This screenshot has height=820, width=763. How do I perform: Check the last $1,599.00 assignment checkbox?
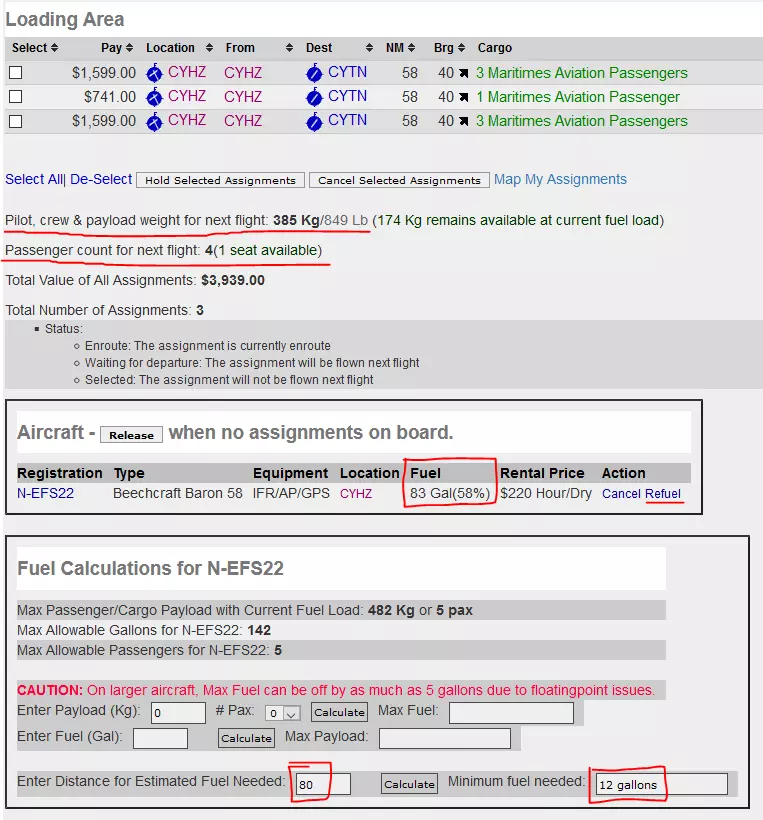point(16,121)
